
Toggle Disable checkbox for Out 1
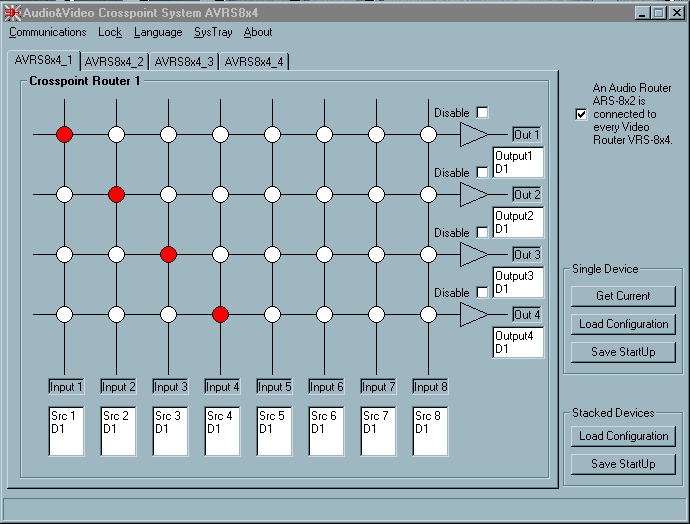tap(482, 113)
